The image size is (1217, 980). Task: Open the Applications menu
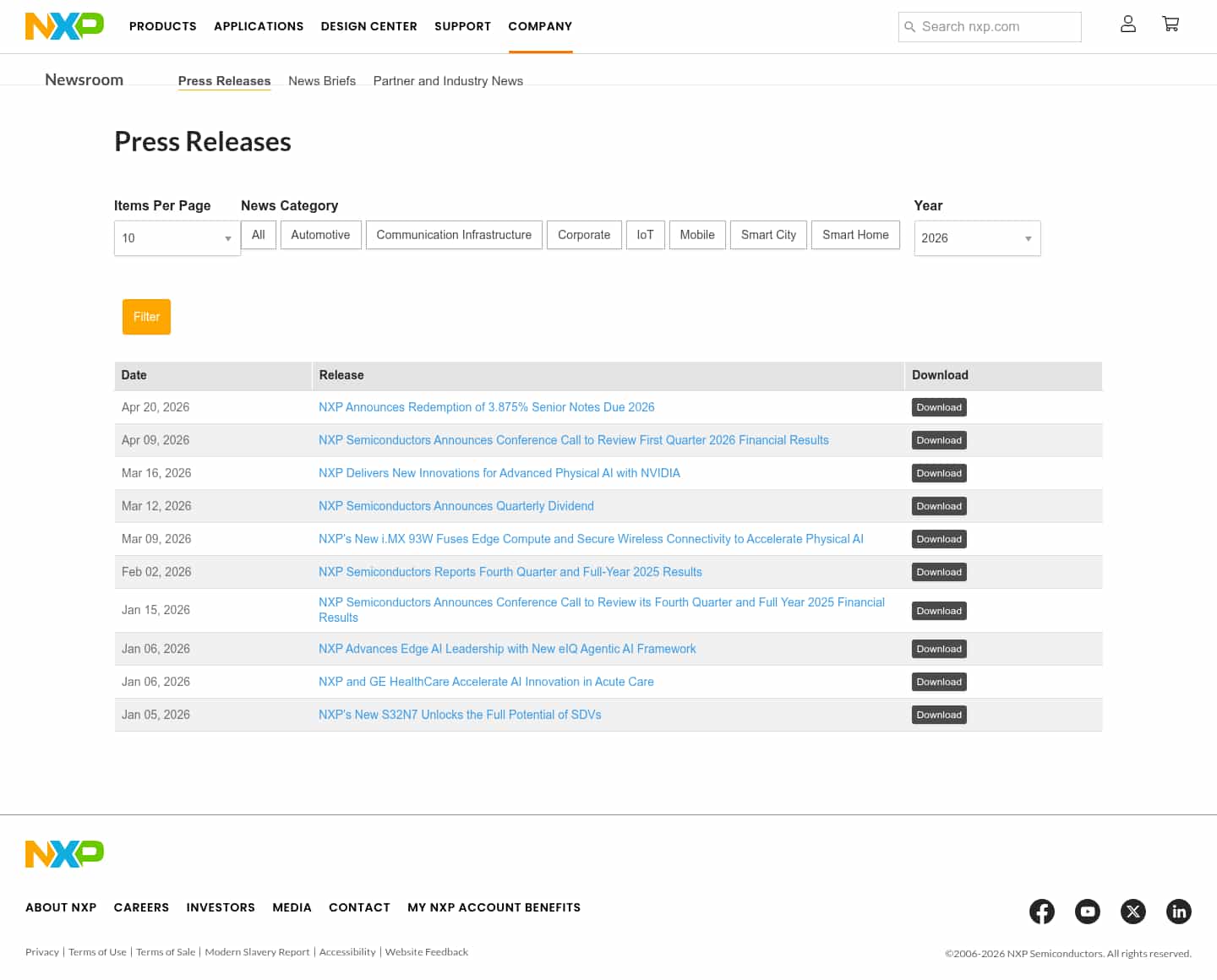pyautogui.click(x=259, y=26)
